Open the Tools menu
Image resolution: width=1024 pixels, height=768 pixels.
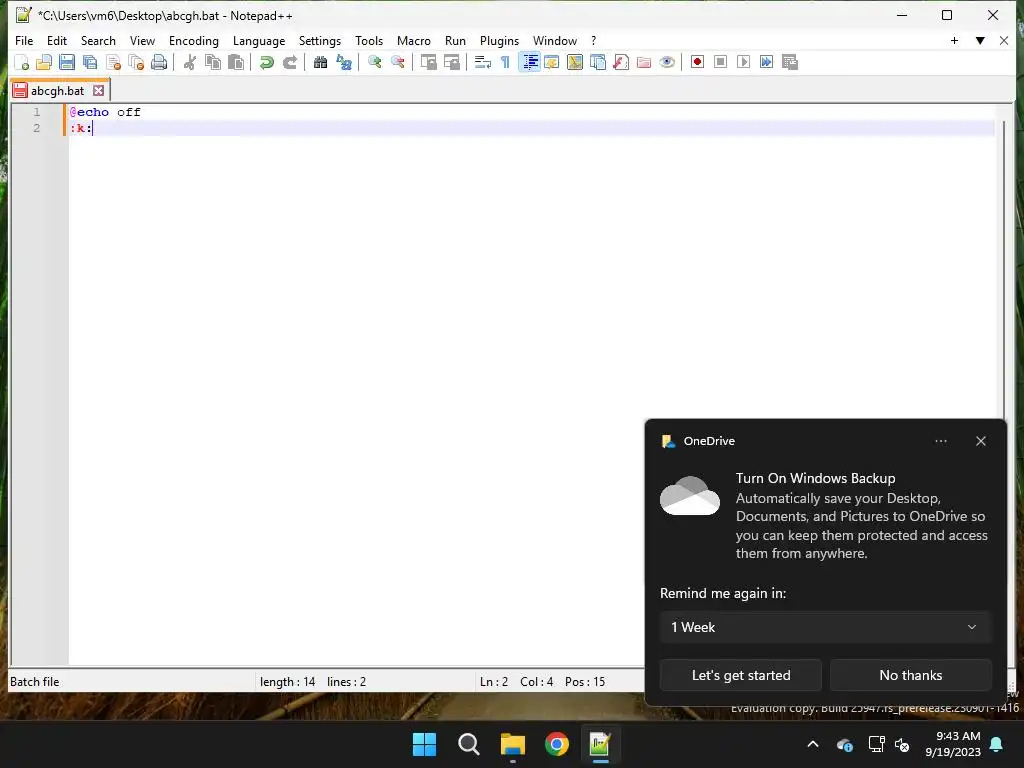[x=369, y=40]
